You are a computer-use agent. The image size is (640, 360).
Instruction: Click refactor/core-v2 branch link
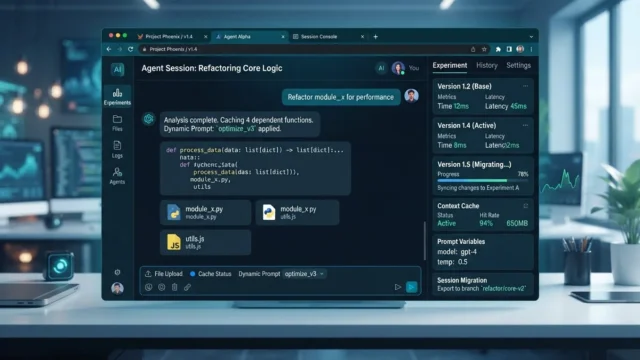(x=503, y=289)
